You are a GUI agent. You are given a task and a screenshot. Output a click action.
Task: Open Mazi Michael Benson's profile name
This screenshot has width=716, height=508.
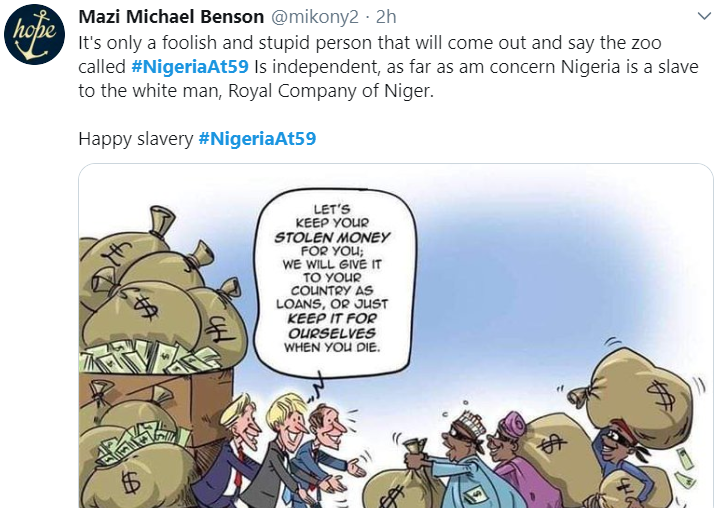(x=171, y=17)
